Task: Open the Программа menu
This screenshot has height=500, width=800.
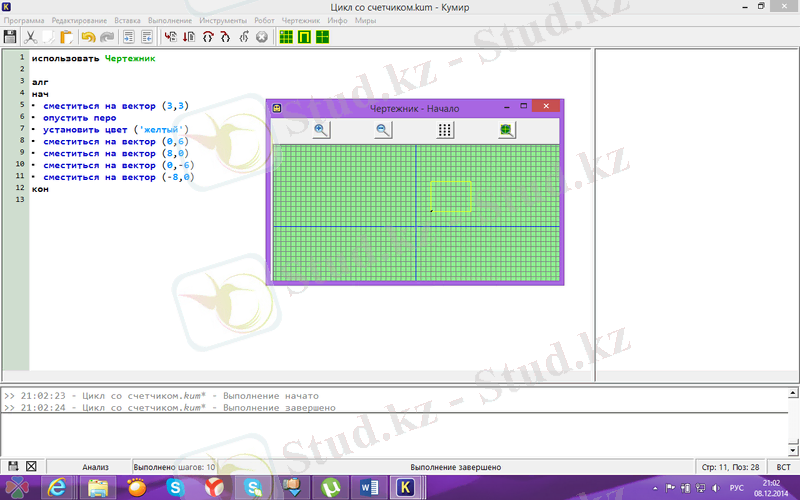Action: coord(24,20)
